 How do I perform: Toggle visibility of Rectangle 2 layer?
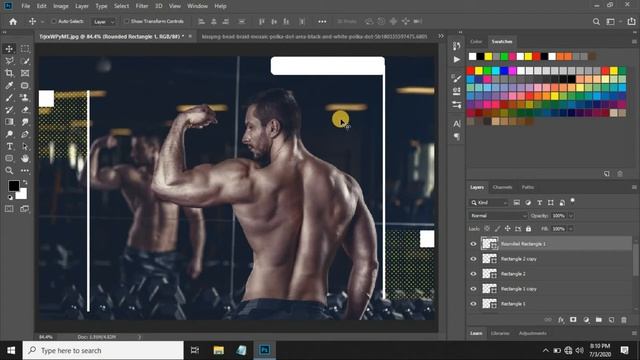(473, 274)
